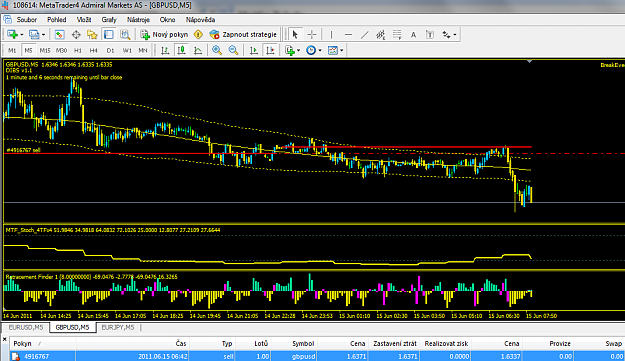Switch chart to M1 timeframe

tap(12, 50)
